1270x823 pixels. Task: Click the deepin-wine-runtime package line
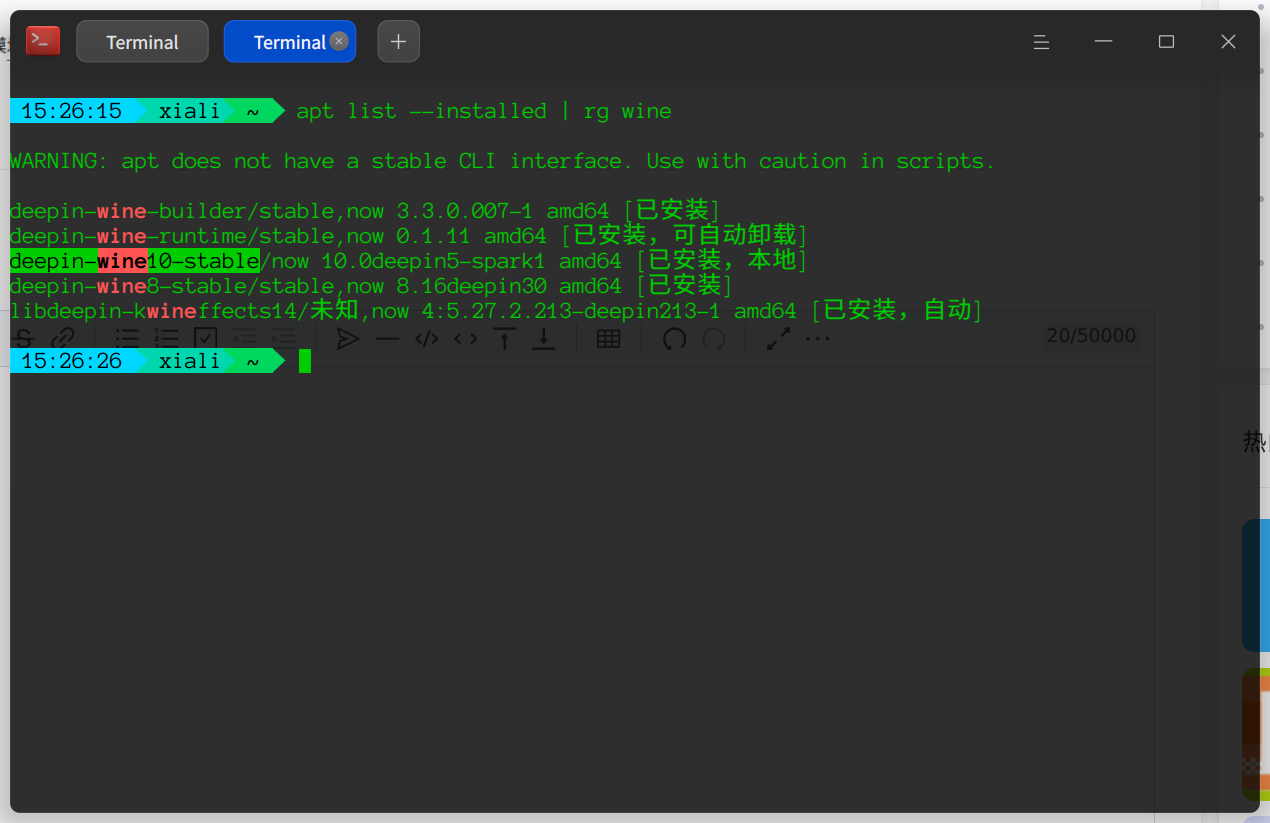coord(409,236)
